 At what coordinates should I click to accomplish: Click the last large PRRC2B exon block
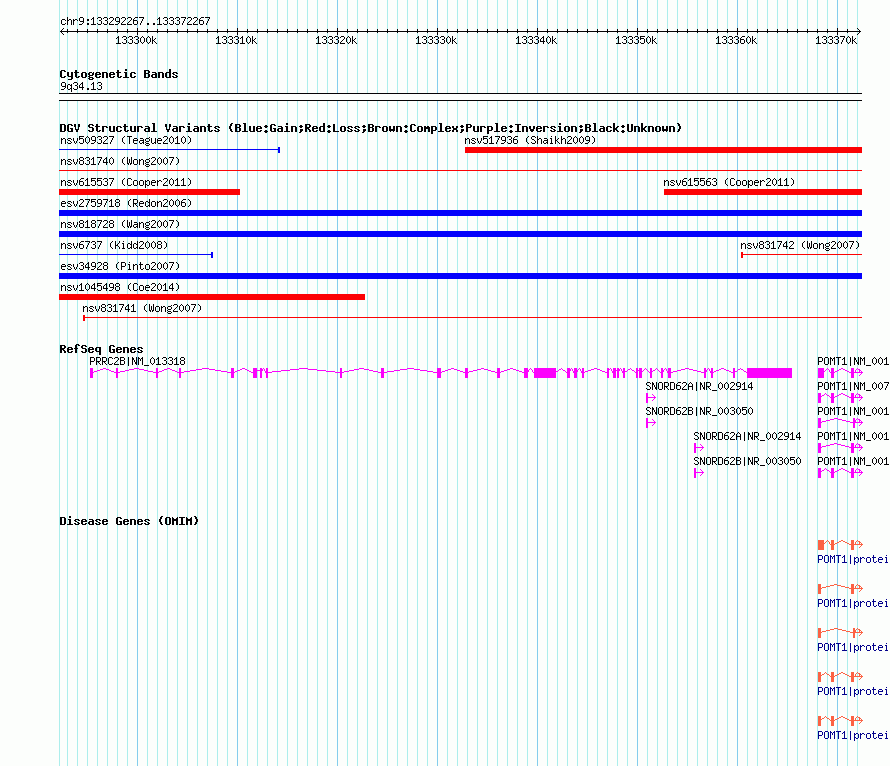tap(769, 373)
